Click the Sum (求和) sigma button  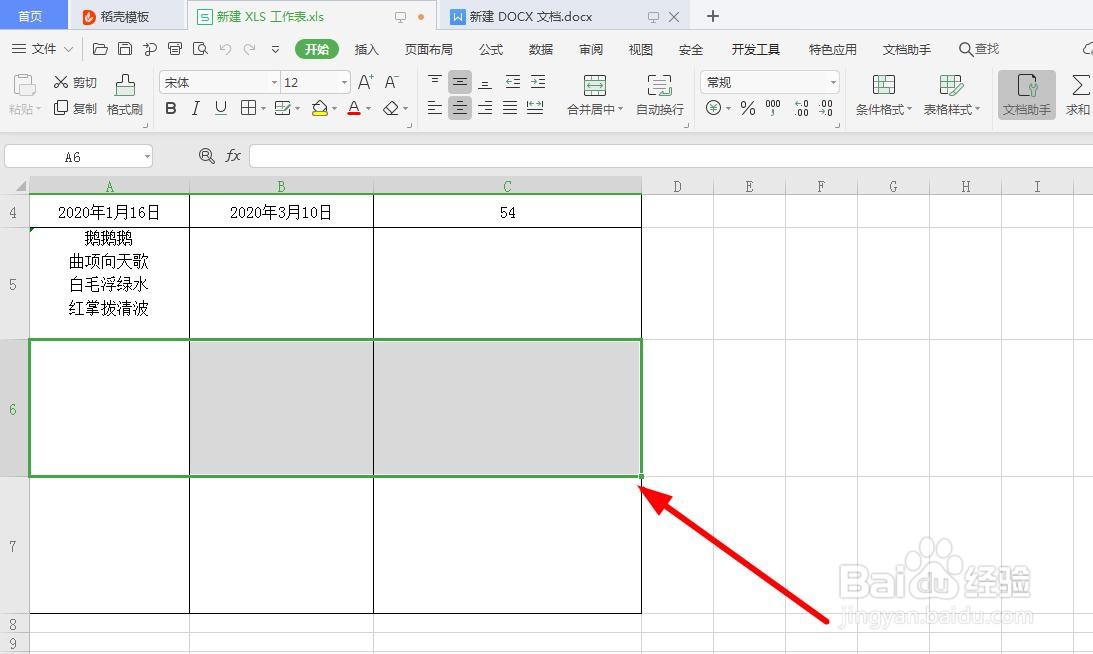click(x=1078, y=95)
